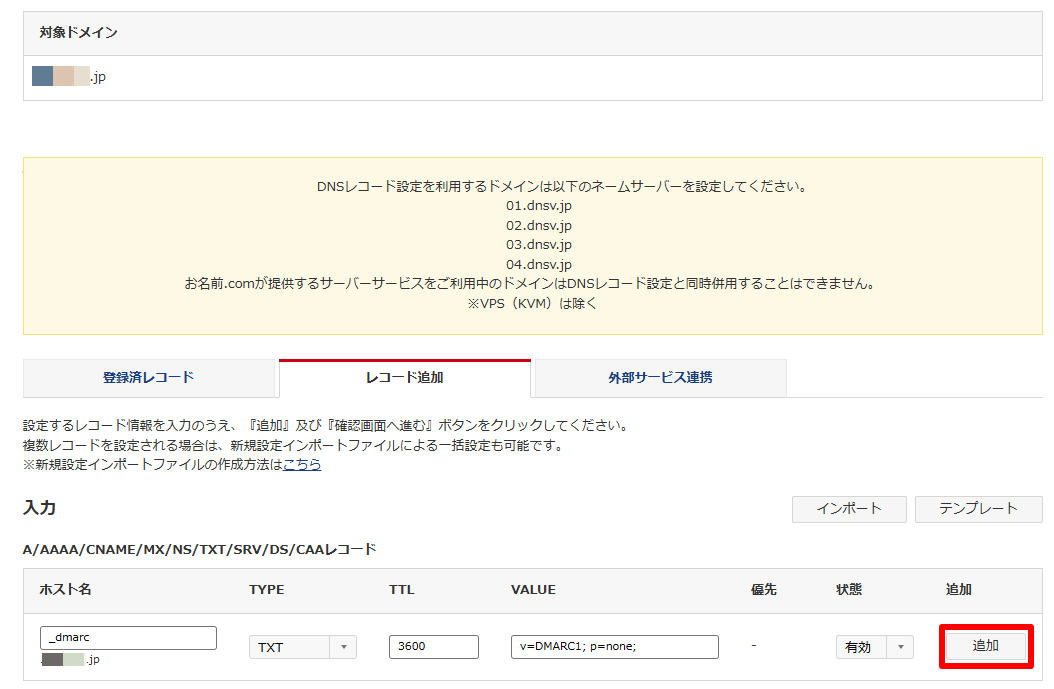Click the VALUE field with v=DMARC1 text
This screenshot has width=1054, height=689.
614,647
